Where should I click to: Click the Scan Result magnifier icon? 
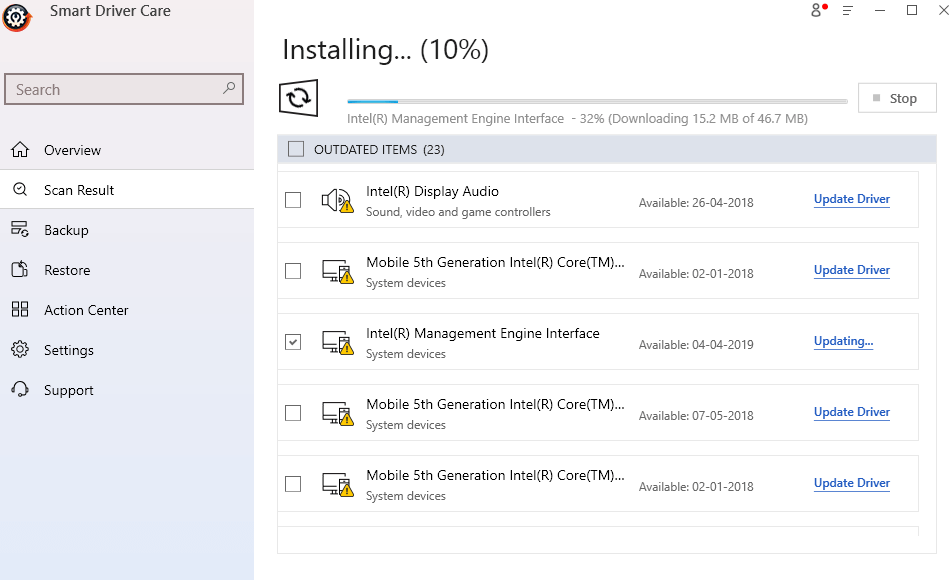tap(20, 190)
